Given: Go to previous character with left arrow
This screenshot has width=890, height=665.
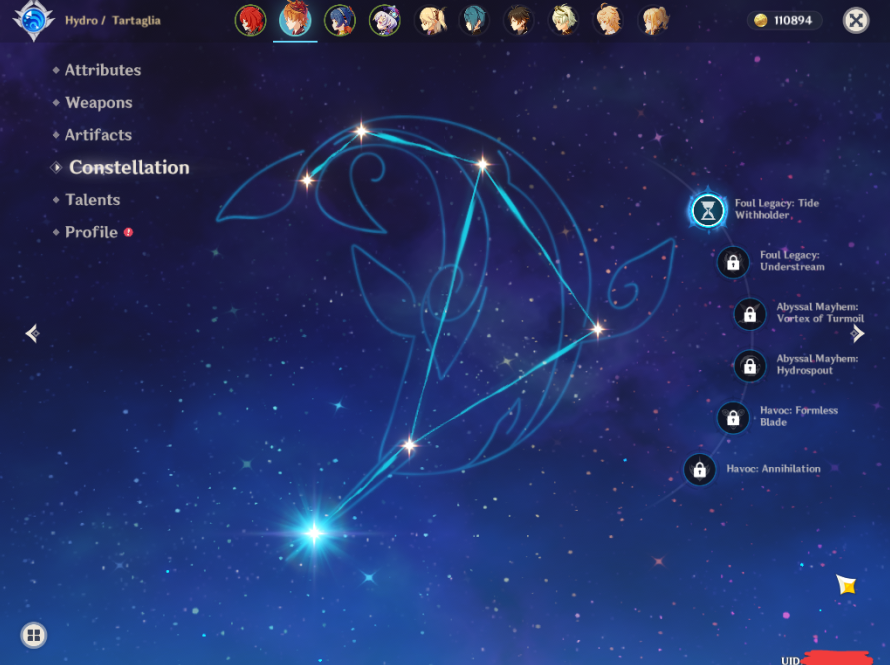Looking at the screenshot, I should 32,333.
